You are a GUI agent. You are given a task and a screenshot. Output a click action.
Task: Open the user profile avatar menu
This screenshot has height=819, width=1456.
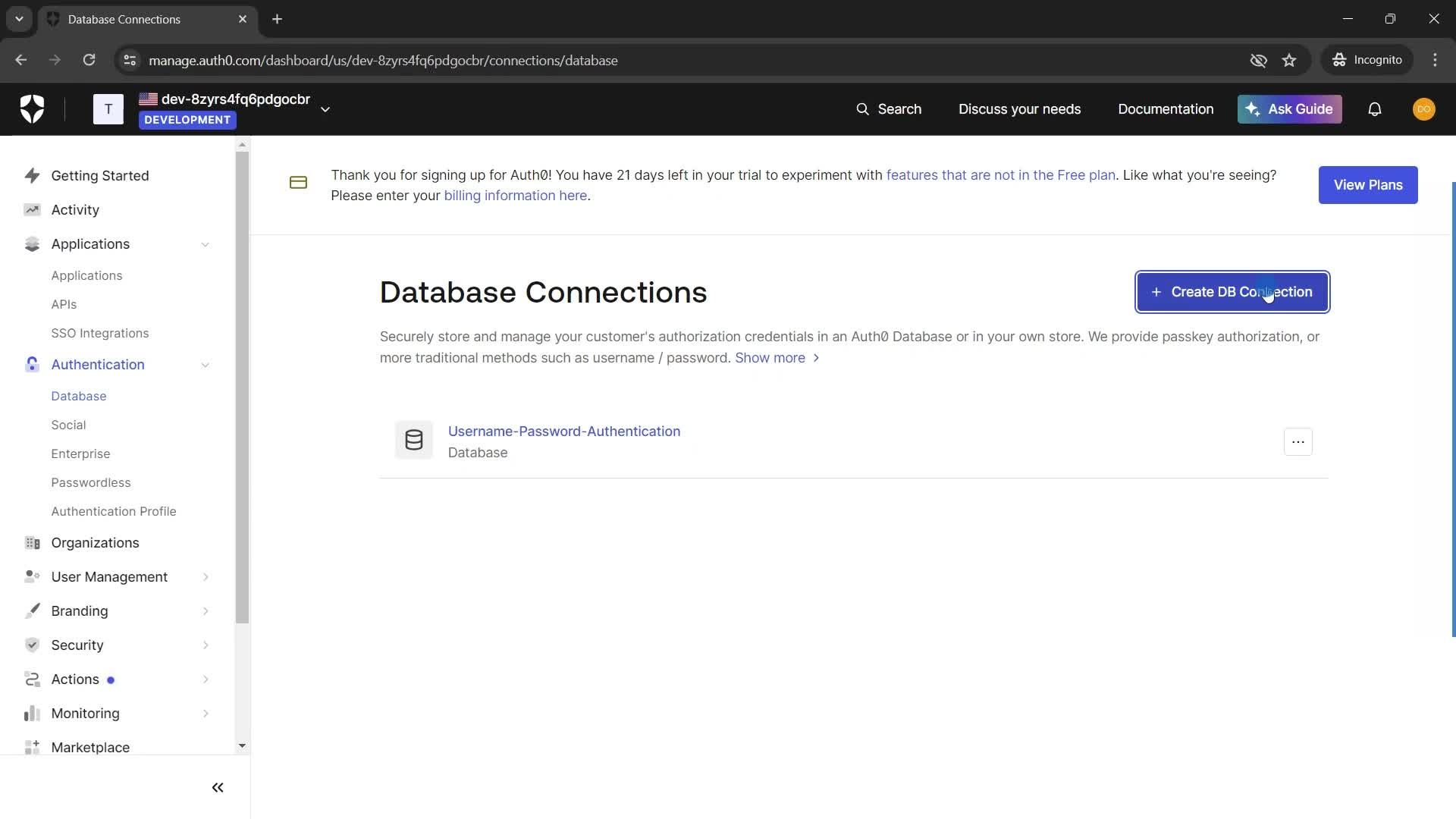[x=1423, y=109]
